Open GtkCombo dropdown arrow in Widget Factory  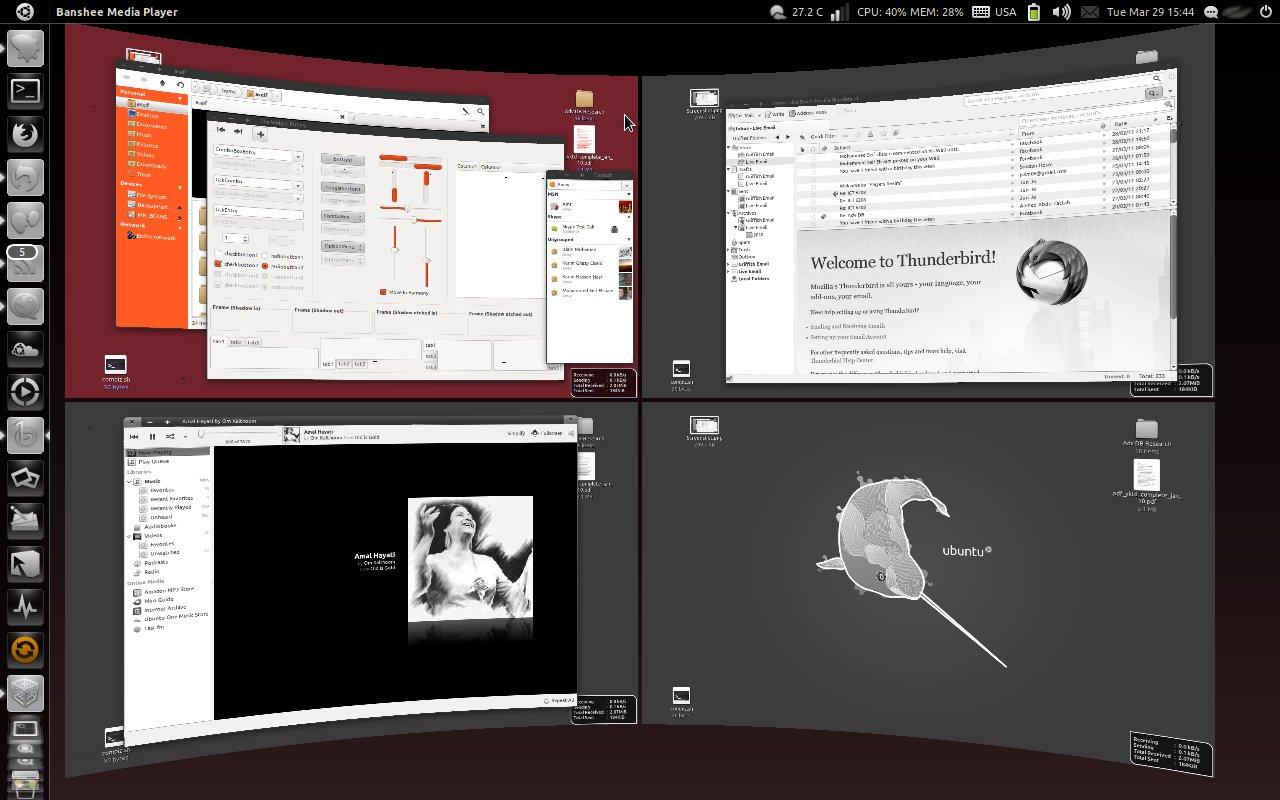coord(298,186)
